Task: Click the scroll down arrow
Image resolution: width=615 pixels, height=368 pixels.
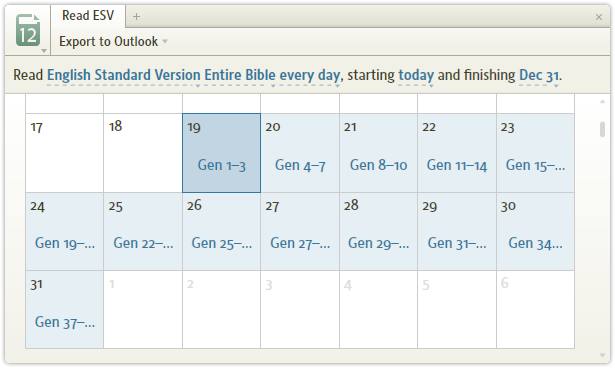Action: (x=602, y=355)
